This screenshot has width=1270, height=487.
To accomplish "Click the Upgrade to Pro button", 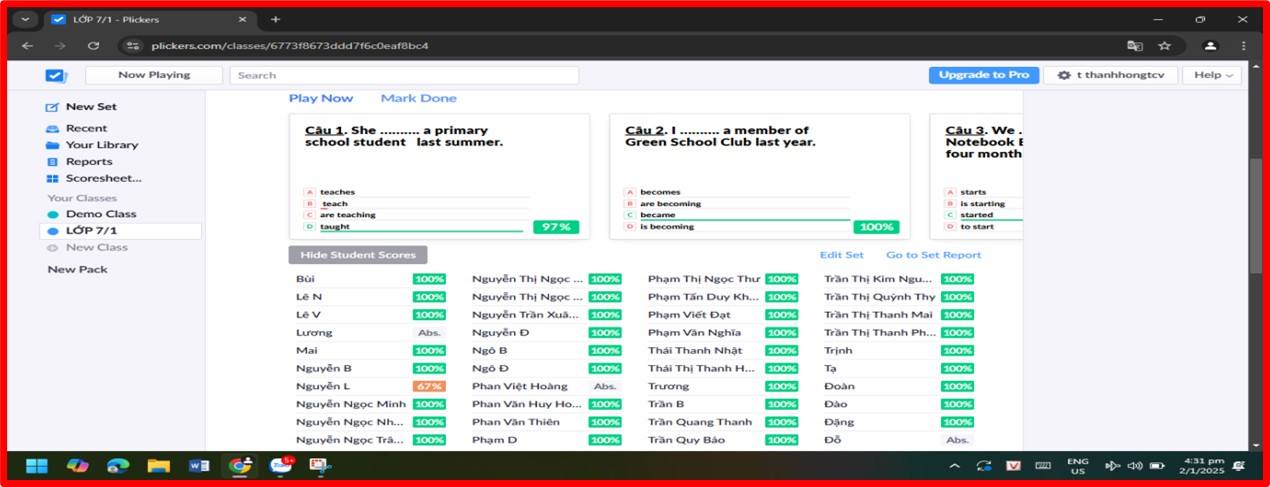I will (983, 75).
